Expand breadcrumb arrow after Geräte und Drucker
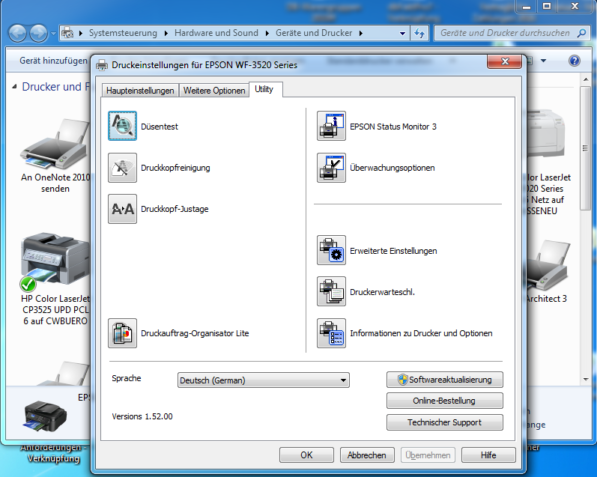597x477 pixels. (x=361, y=34)
